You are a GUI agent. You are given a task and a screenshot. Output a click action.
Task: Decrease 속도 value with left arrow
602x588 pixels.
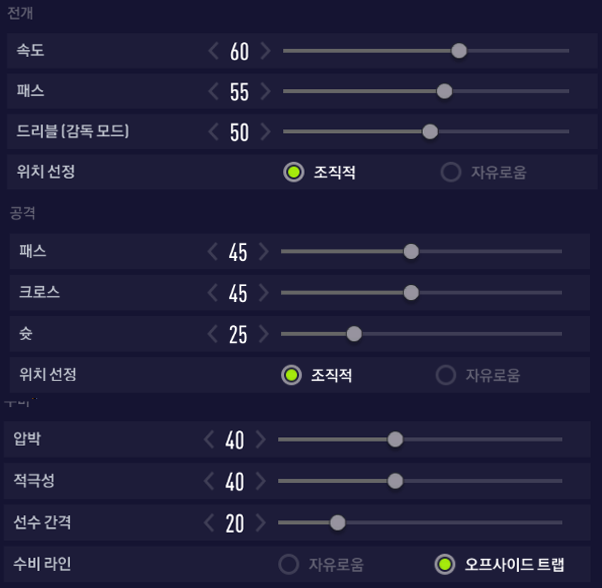213,51
